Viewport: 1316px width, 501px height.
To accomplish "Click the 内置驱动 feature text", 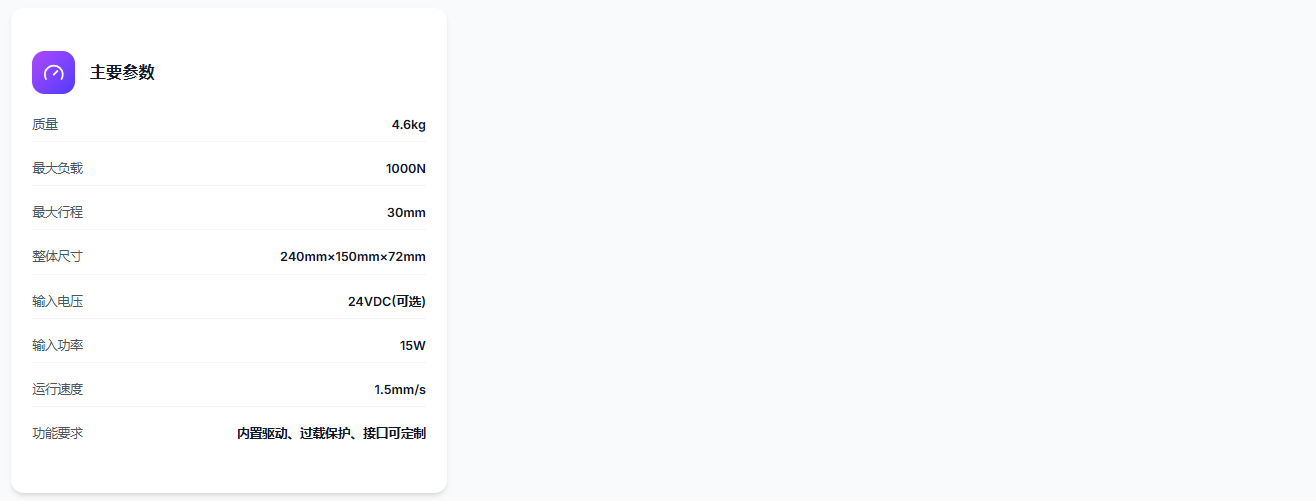I will (x=262, y=433).
